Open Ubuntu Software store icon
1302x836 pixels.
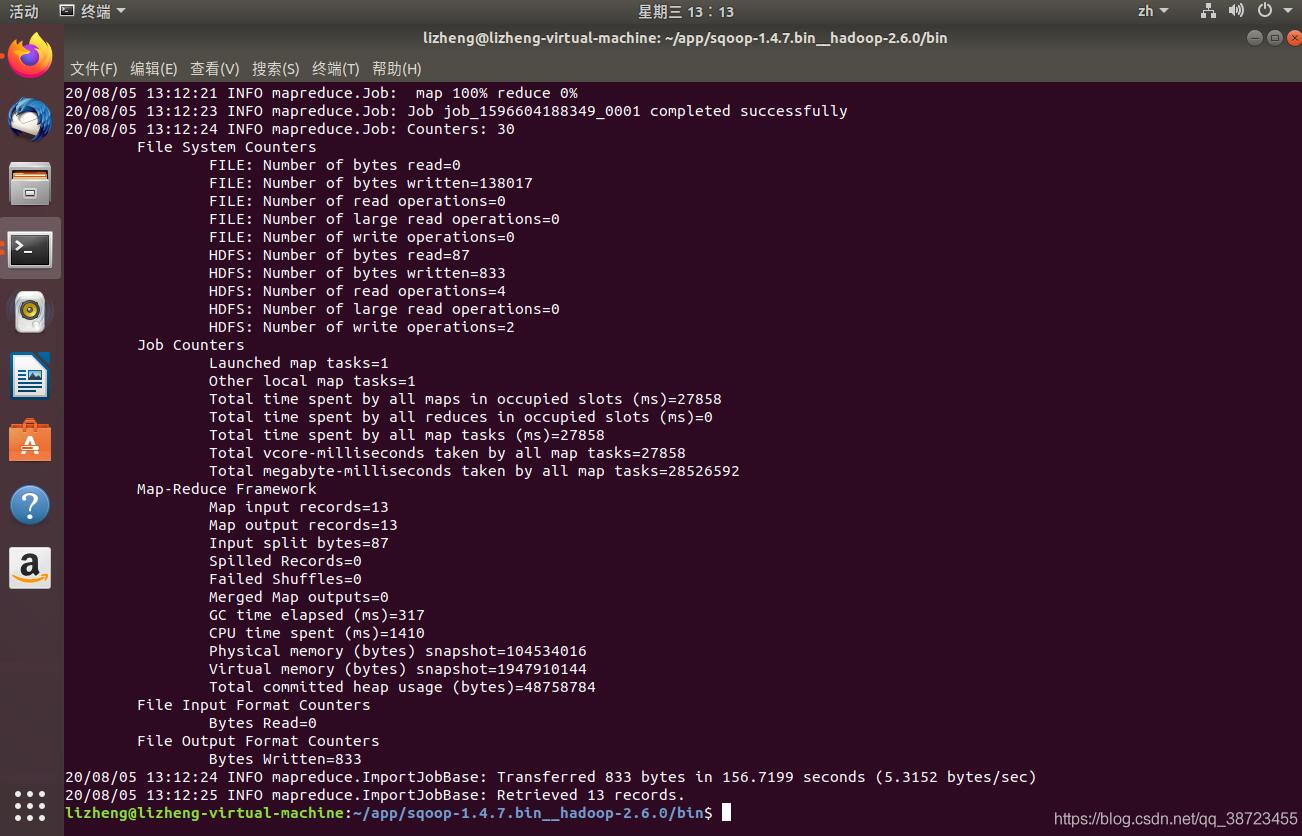pyautogui.click(x=30, y=441)
